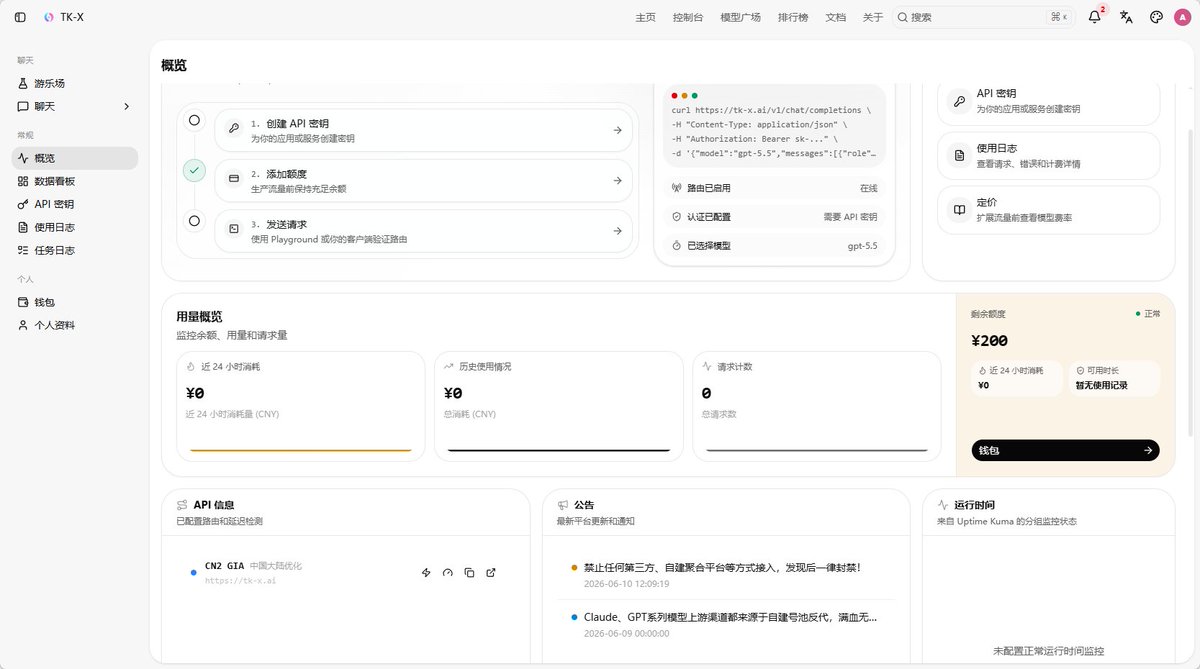This screenshot has height=669, width=1200.
Task: Open CN2 GIA route in external link
Action: [x=491, y=573]
